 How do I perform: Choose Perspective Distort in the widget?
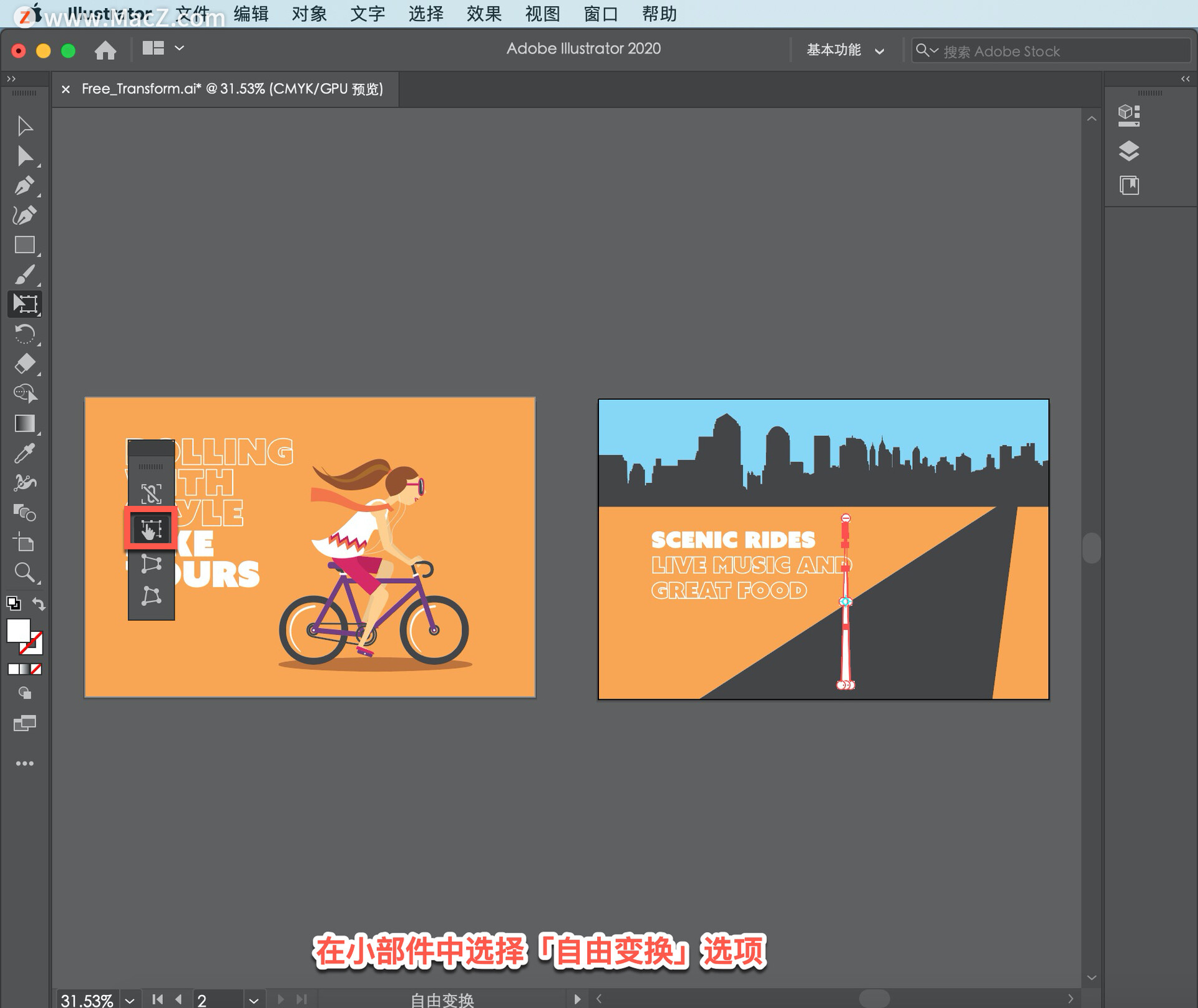(151, 563)
